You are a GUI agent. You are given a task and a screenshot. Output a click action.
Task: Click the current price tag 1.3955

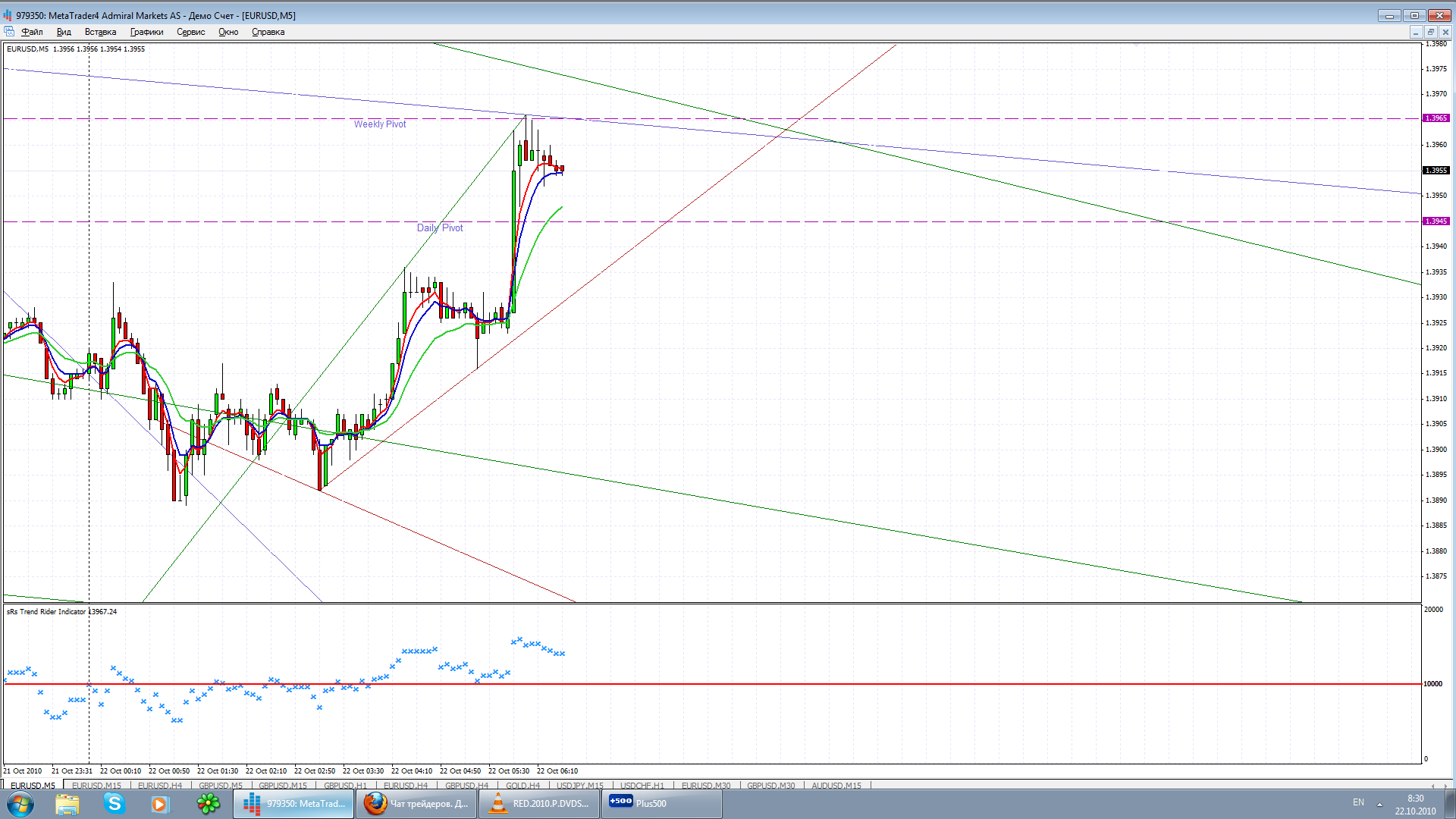[x=1436, y=171]
